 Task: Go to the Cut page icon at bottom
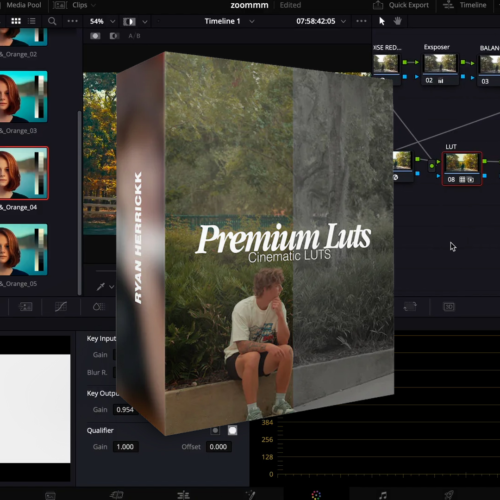click(x=116, y=495)
